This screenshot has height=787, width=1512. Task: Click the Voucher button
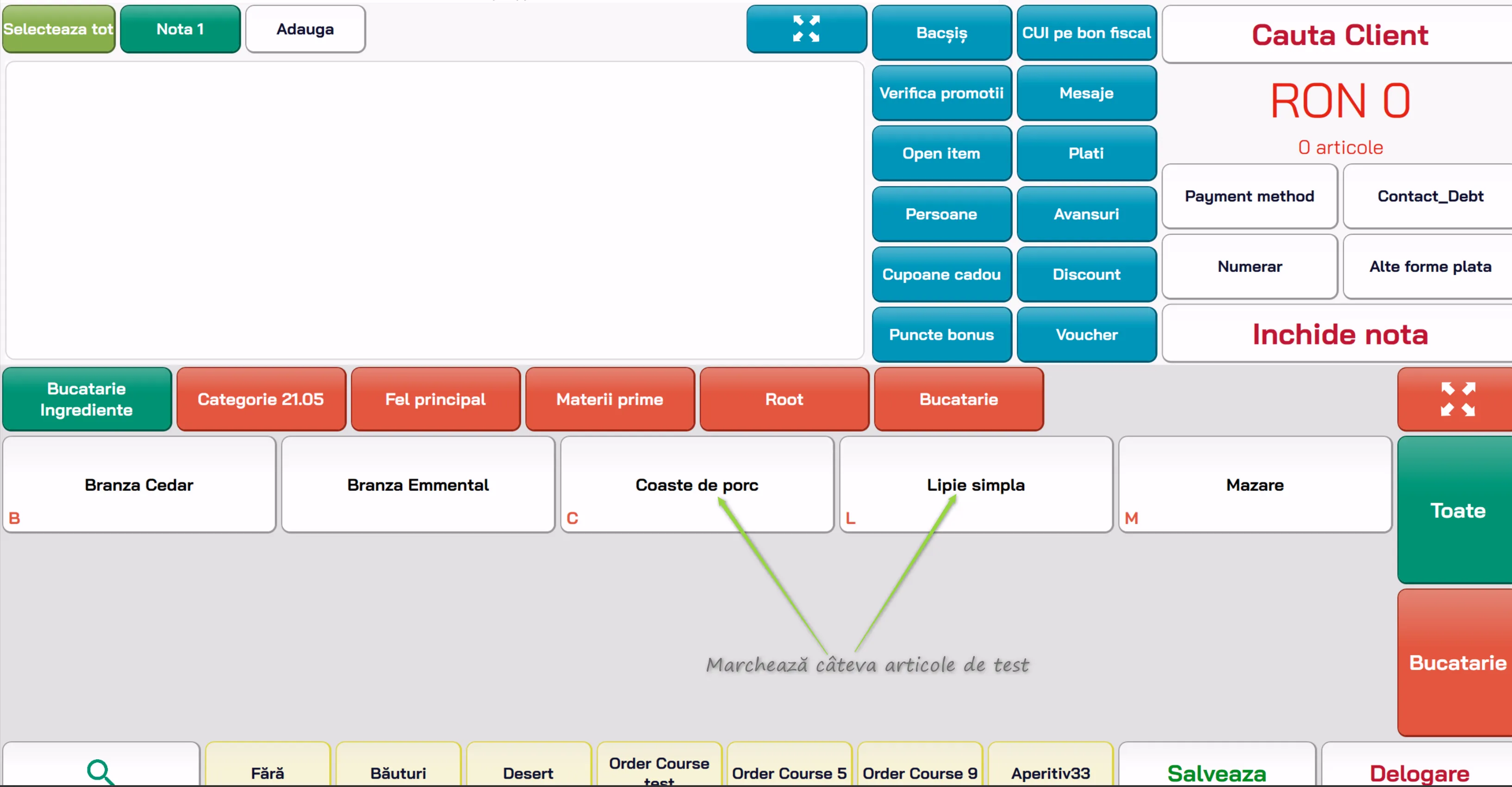coord(1087,335)
